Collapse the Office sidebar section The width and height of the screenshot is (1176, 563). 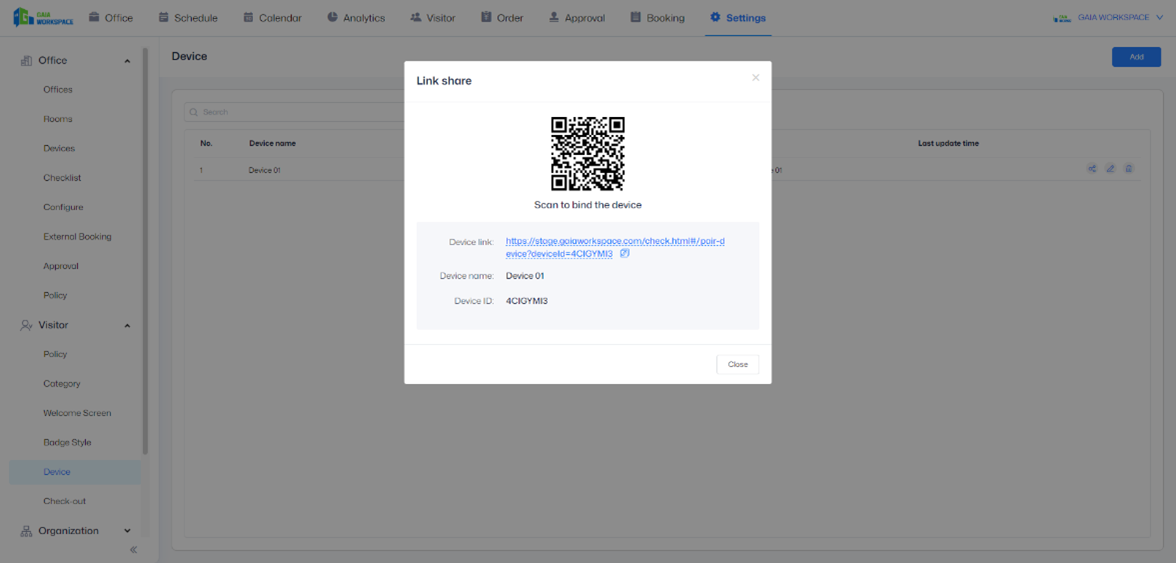pyautogui.click(x=127, y=61)
